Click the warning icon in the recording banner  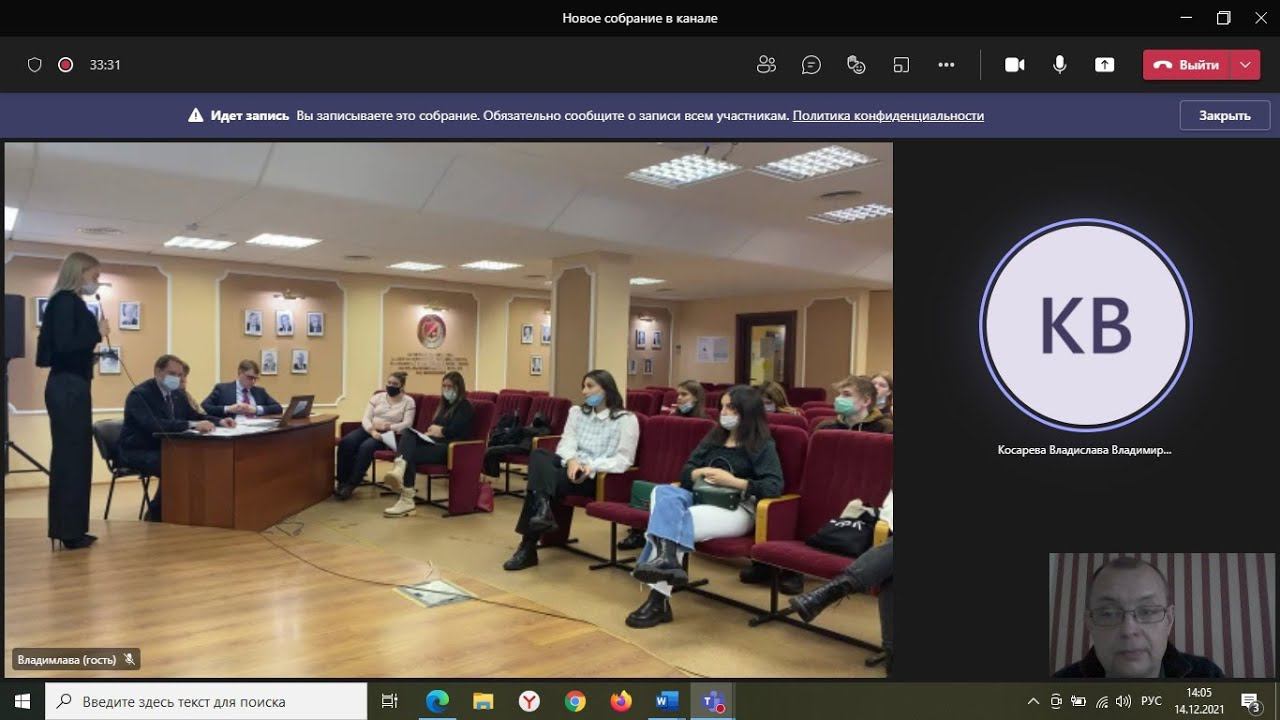196,115
